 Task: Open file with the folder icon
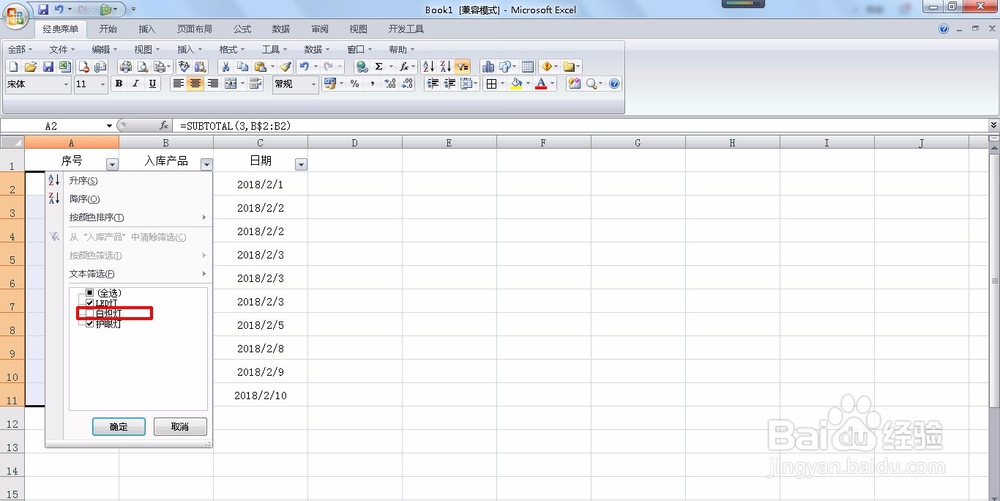pyautogui.click(x=30, y=66)
